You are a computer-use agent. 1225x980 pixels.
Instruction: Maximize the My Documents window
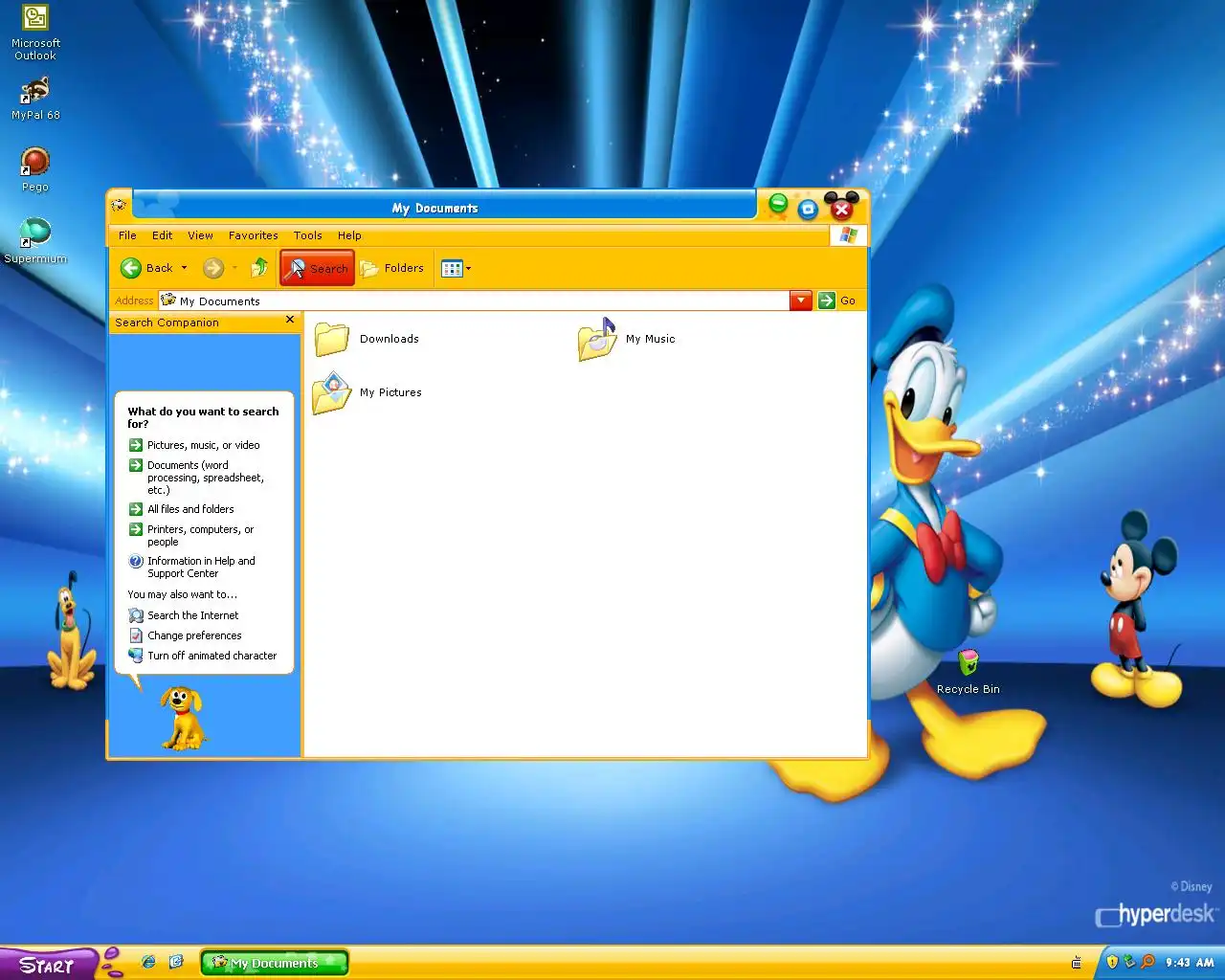pyautogui.click(x=808, y=209)
